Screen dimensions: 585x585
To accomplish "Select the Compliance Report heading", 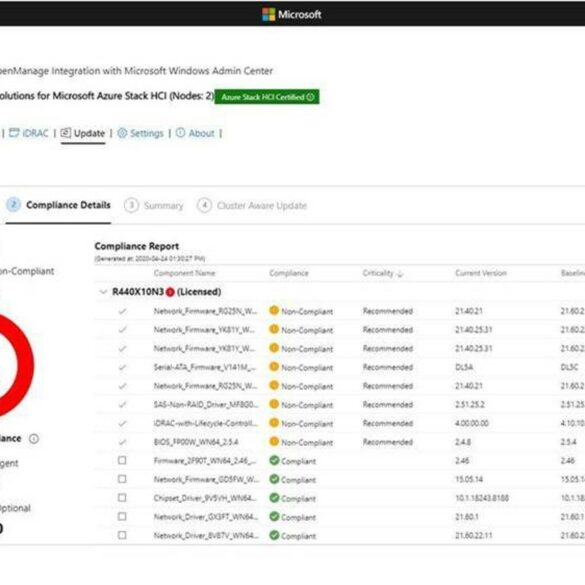I will click(137, 246).
